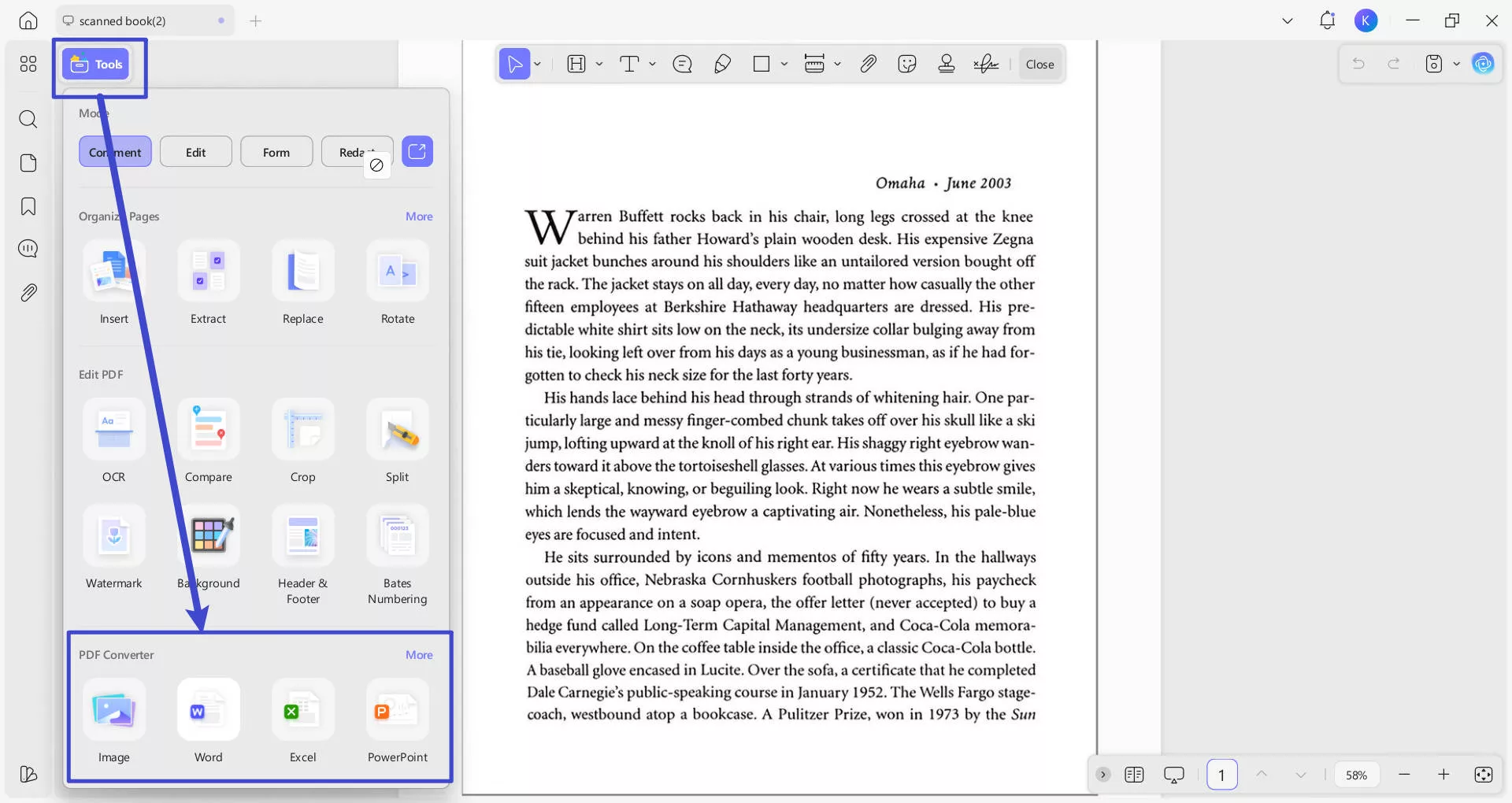Click the Stamp tool in toolbar
Viewport: 1512px width, 803px height.
click(947, 65)
